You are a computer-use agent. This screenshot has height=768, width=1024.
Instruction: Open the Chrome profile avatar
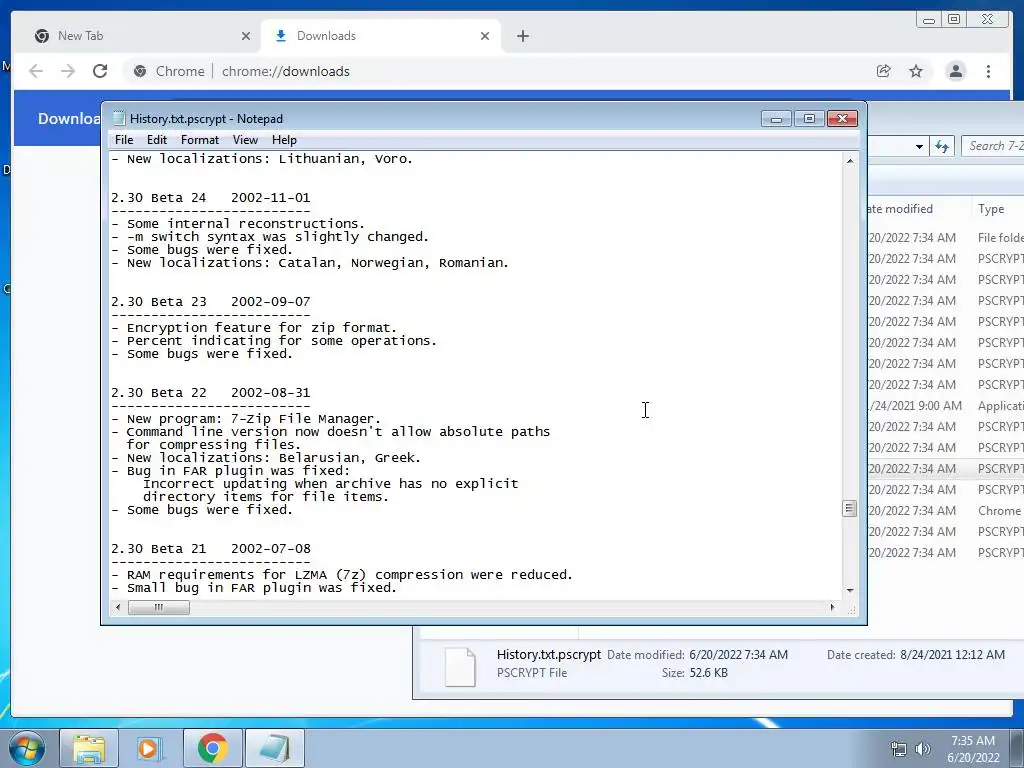pyautogui.click(x=955, y=71)
